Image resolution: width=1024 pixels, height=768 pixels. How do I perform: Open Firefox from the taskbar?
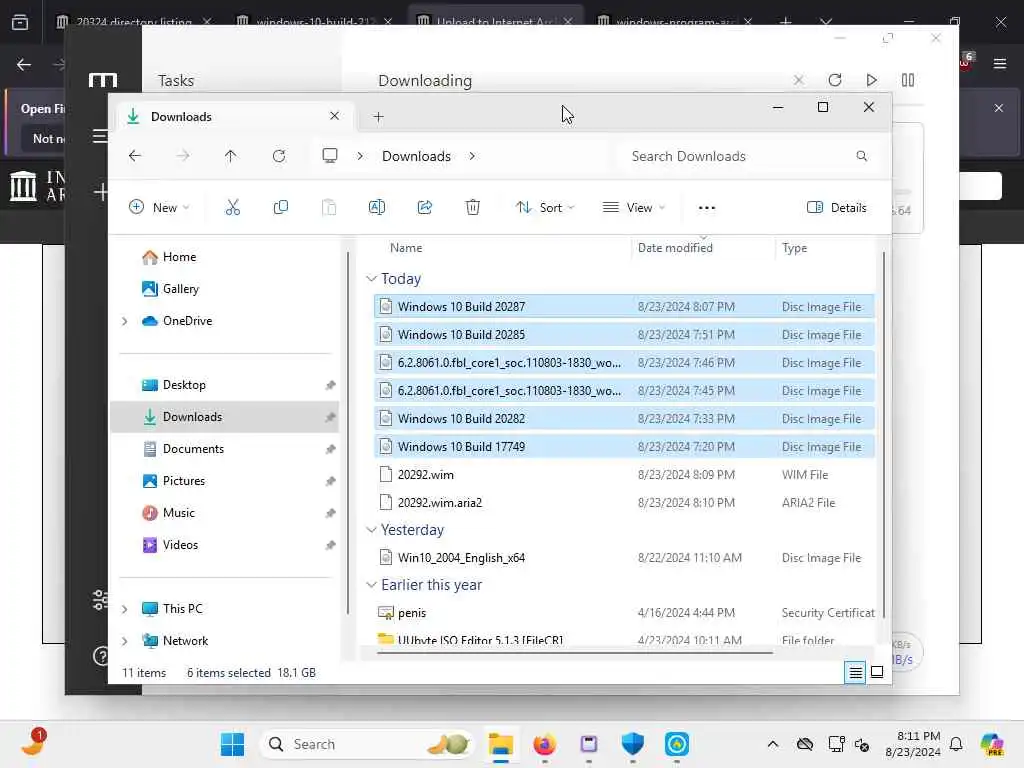coord(545,744)
